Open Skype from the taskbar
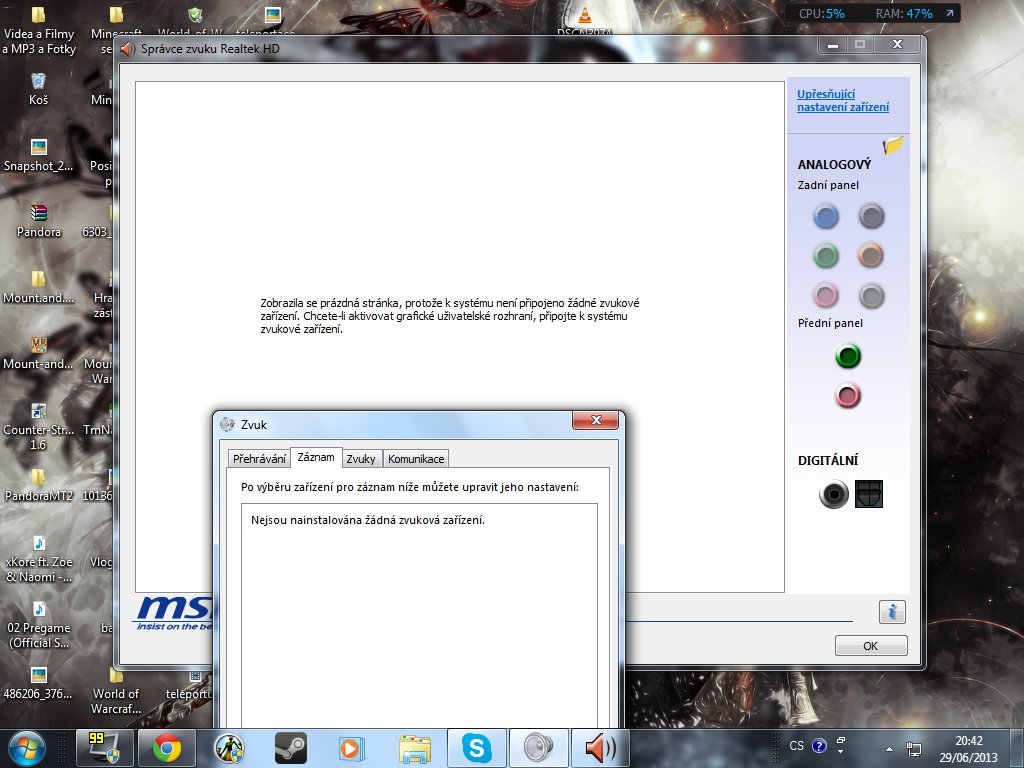Image resolution: width=1024 pixels, height=768 pixels. (x=477, y=748)
